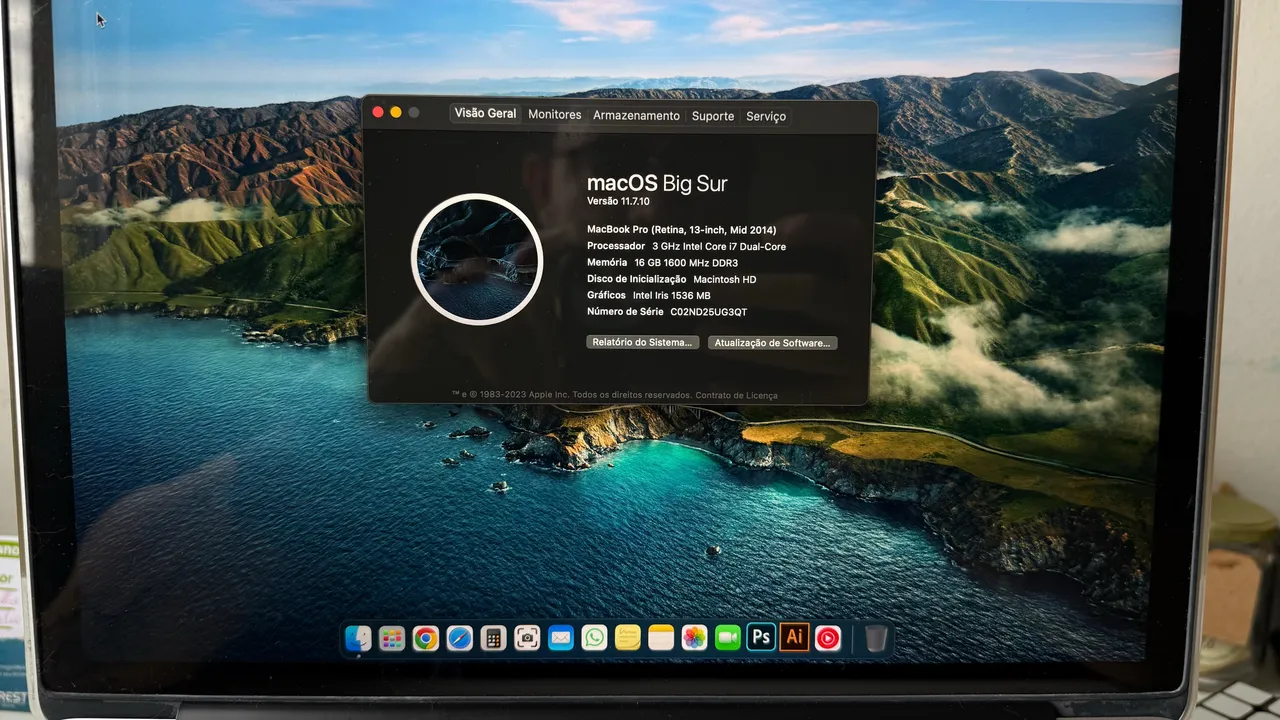Click the 3 GHz Intel Core i7 Dual-Core value
Image resolution: width=1280 pixels, height=720 pixels.
click(x=719, y=246)
